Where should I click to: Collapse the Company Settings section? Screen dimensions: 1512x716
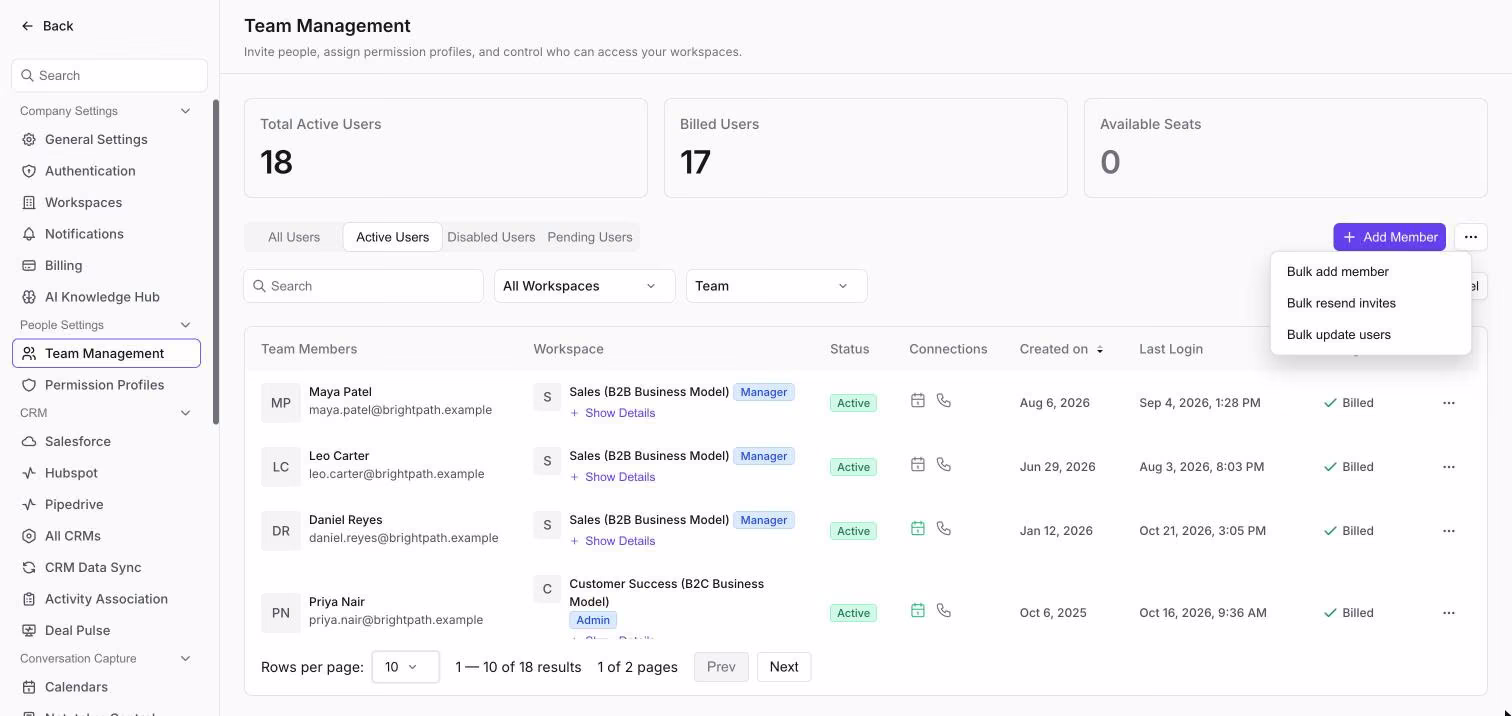tap(185, 111)
